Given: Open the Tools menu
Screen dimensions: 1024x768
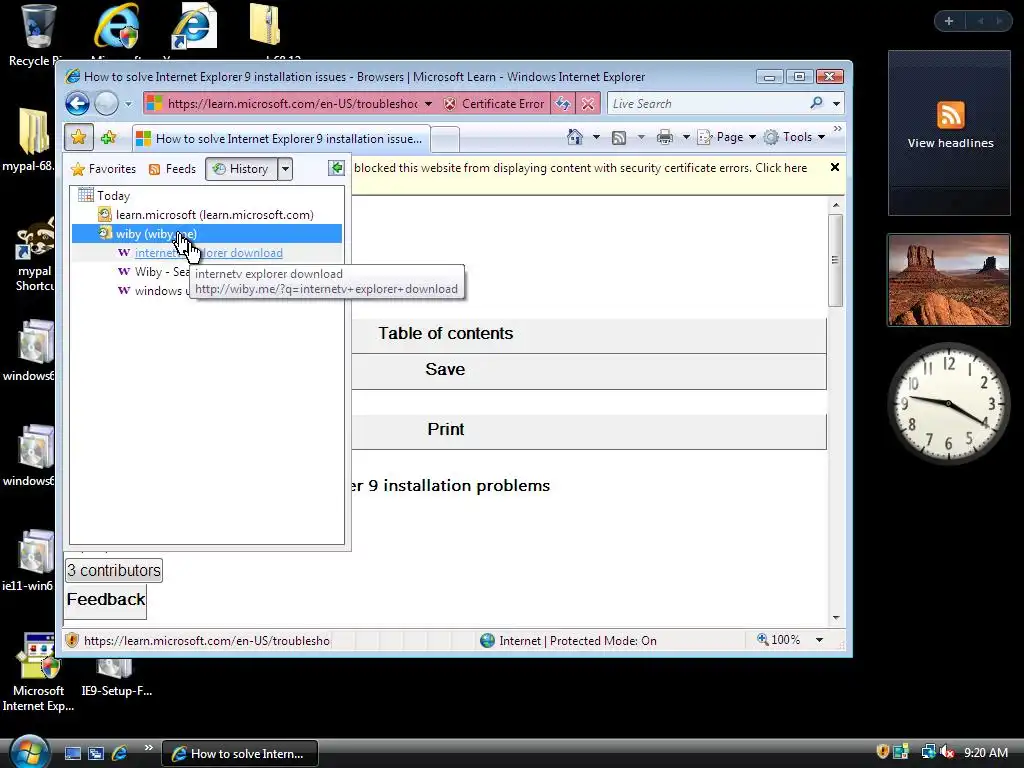Looking at the screenshot, I should coord(794,137).
